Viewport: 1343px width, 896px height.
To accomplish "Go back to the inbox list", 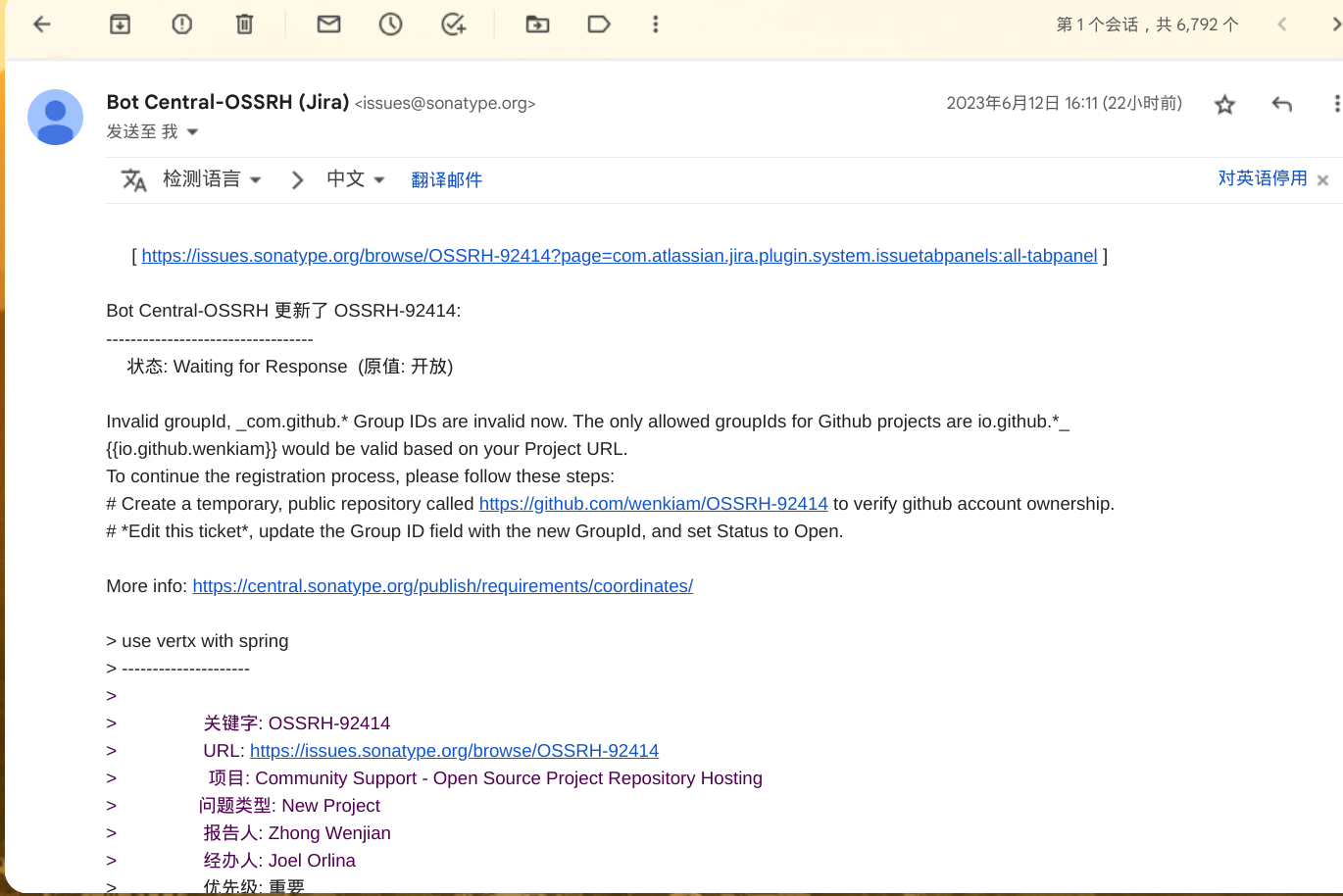I will click(x=42, y=25).
